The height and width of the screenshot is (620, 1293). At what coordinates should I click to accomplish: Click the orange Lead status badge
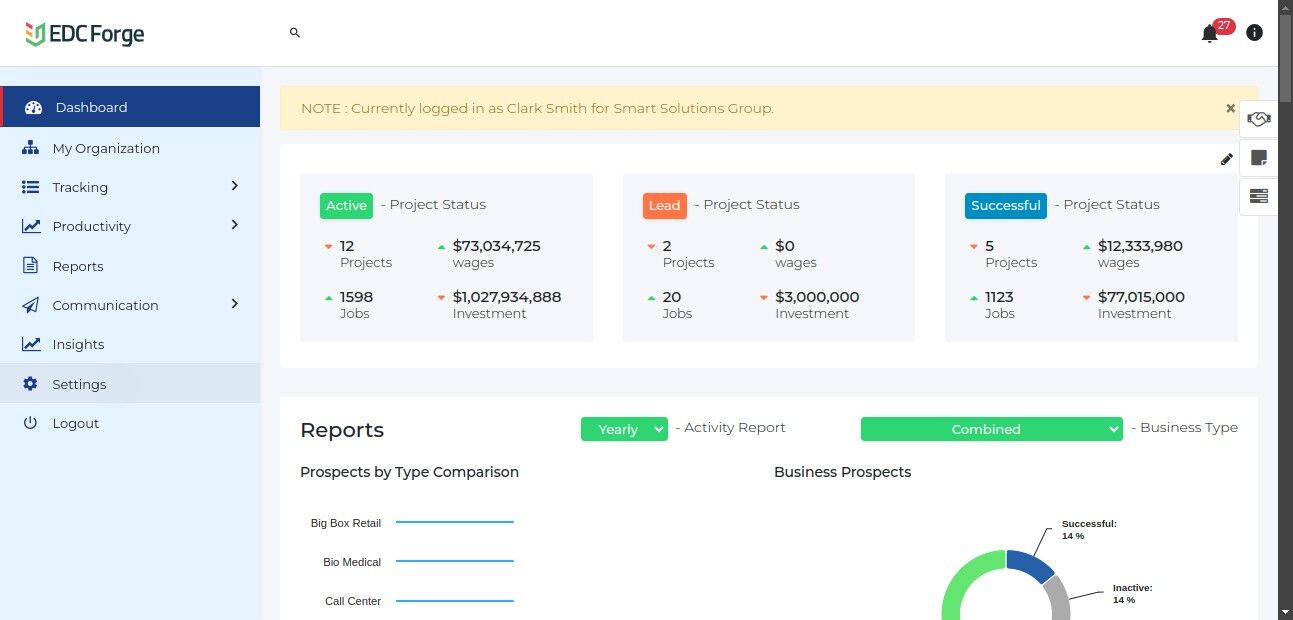[x=665, y=205]
